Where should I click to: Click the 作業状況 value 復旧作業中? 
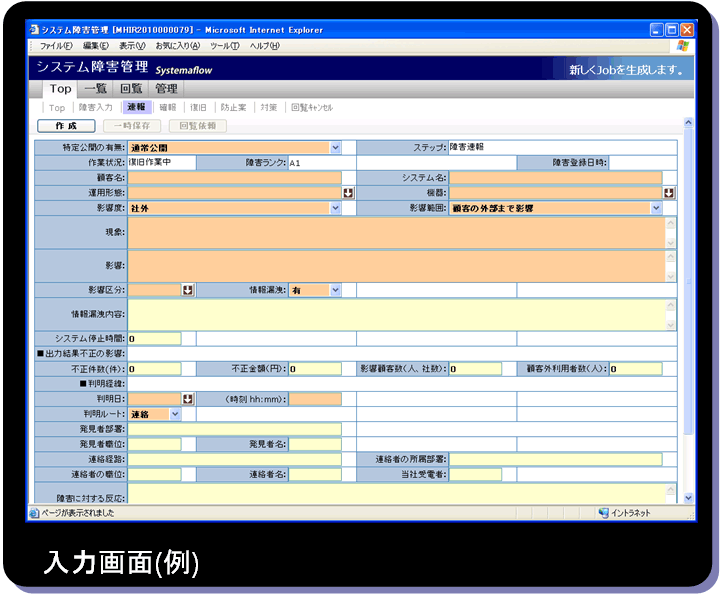tap(150, 162)
